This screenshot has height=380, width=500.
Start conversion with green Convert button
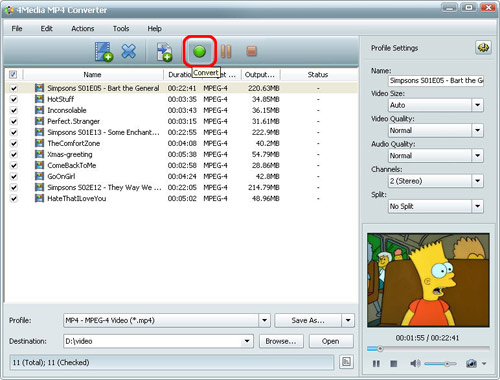pyautogui.click(x=200, y=52)
